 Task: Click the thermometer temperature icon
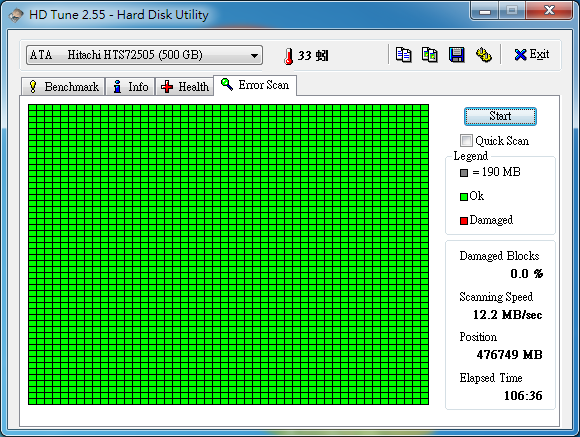pos(288,56)
